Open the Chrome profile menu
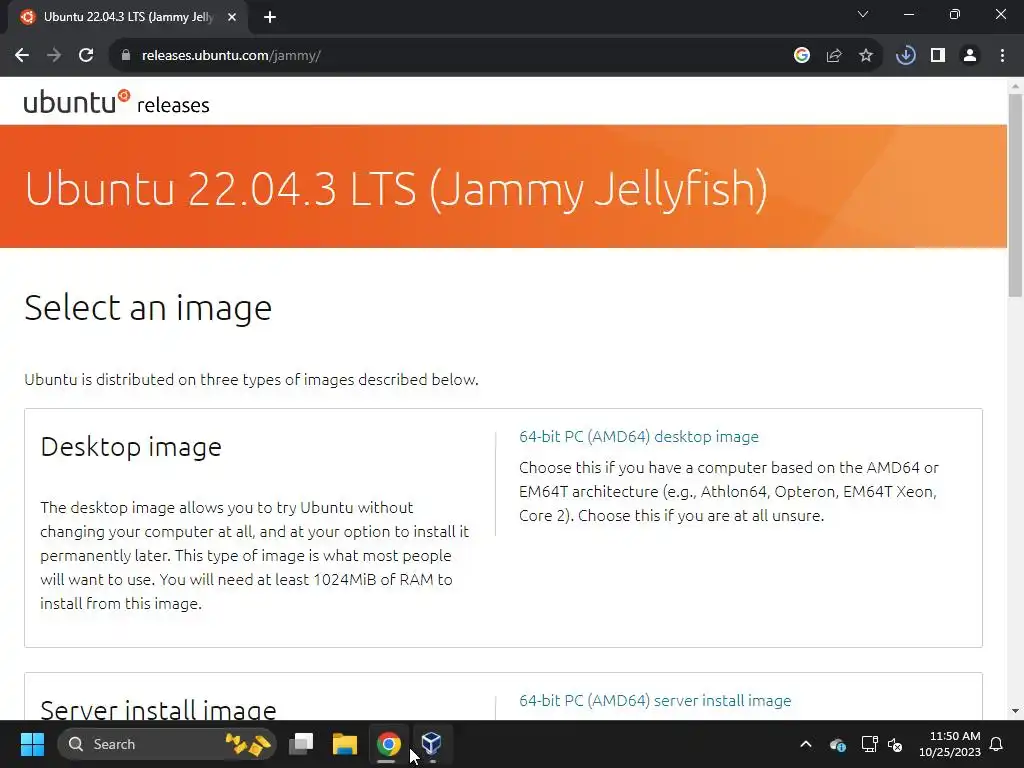1024x768 pixels. click(x=970, y=56)
